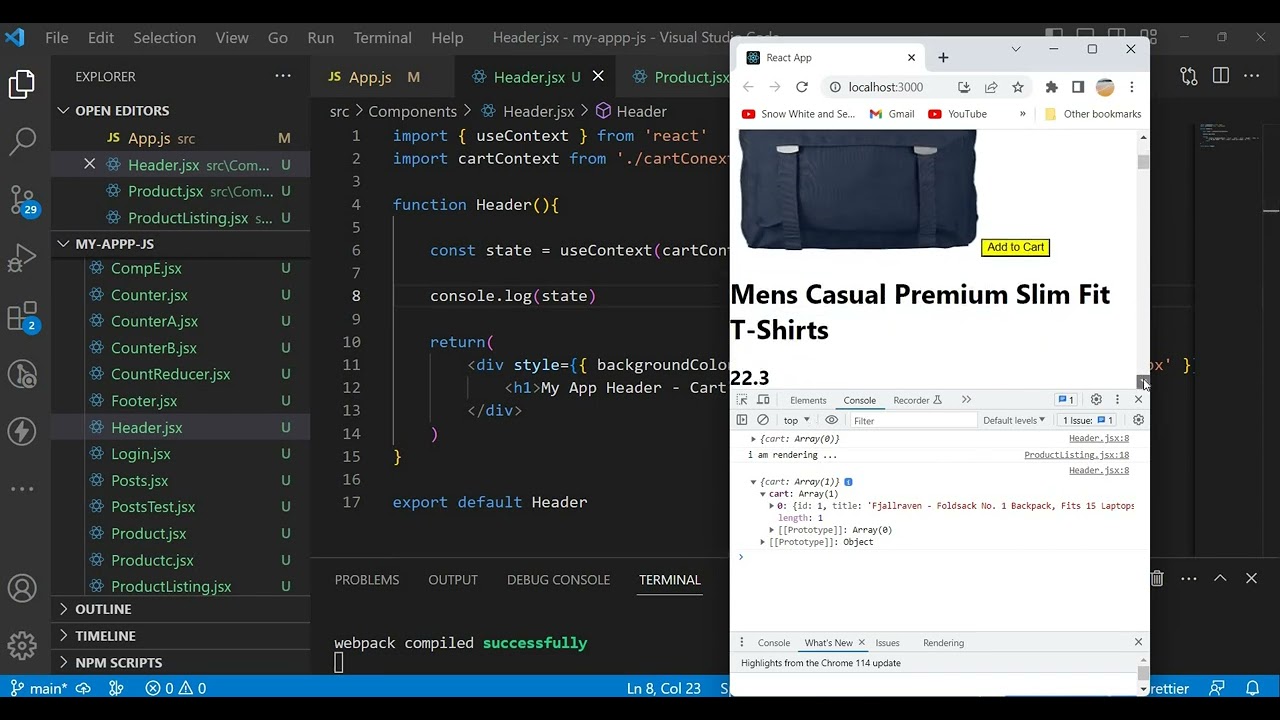Open a new Chrome tab
Viewport: 1280px width, 720px height.
(x=943, y=57)
